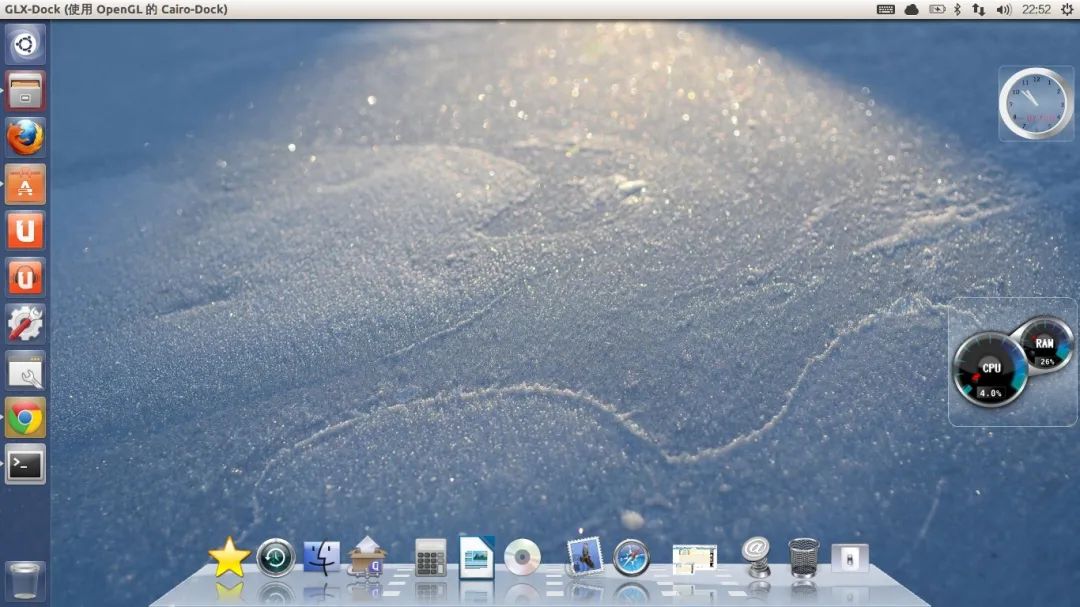The image size is (1080, 607).
Task: Open the session gear menu in top panel
Action: tap(1066, 9)
